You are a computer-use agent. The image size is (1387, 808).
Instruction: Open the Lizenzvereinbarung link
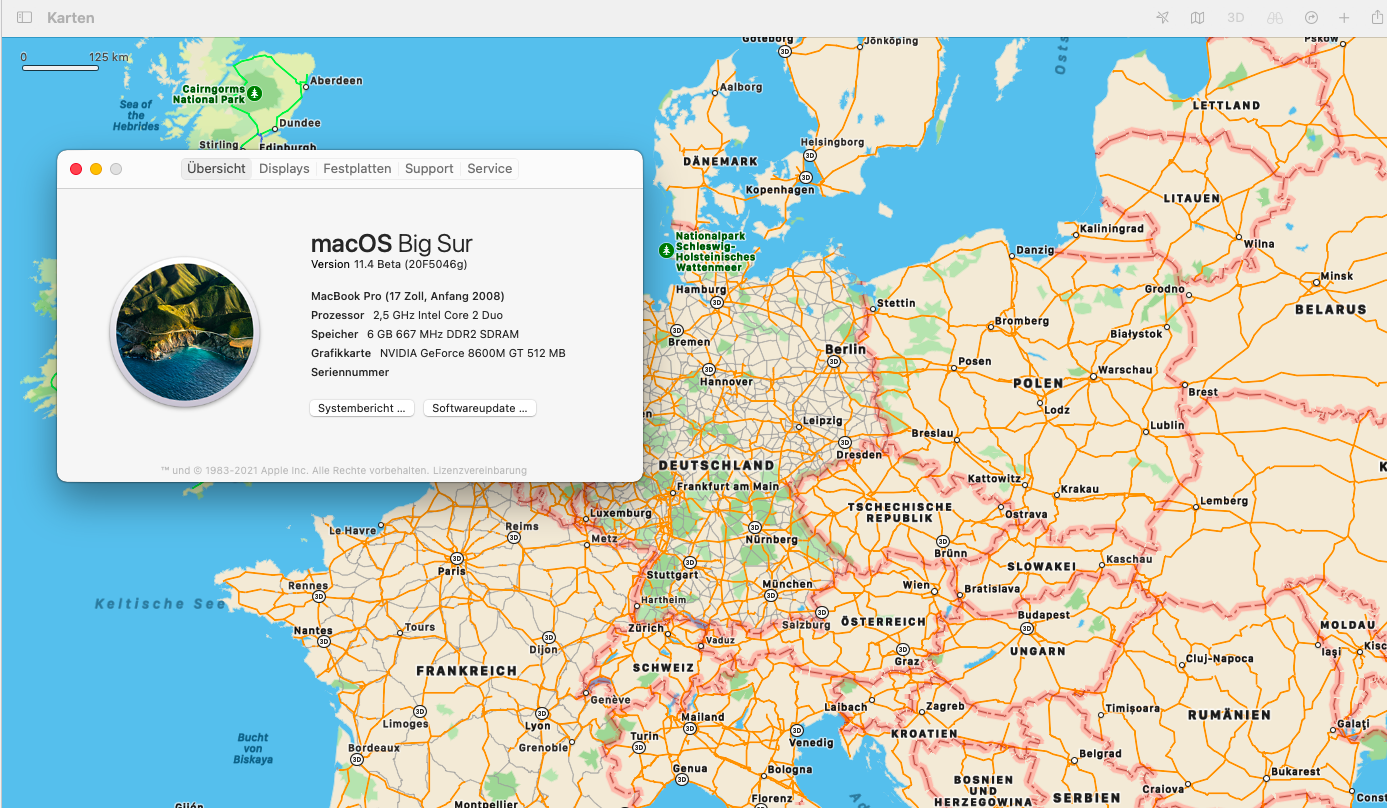[480, 471]
